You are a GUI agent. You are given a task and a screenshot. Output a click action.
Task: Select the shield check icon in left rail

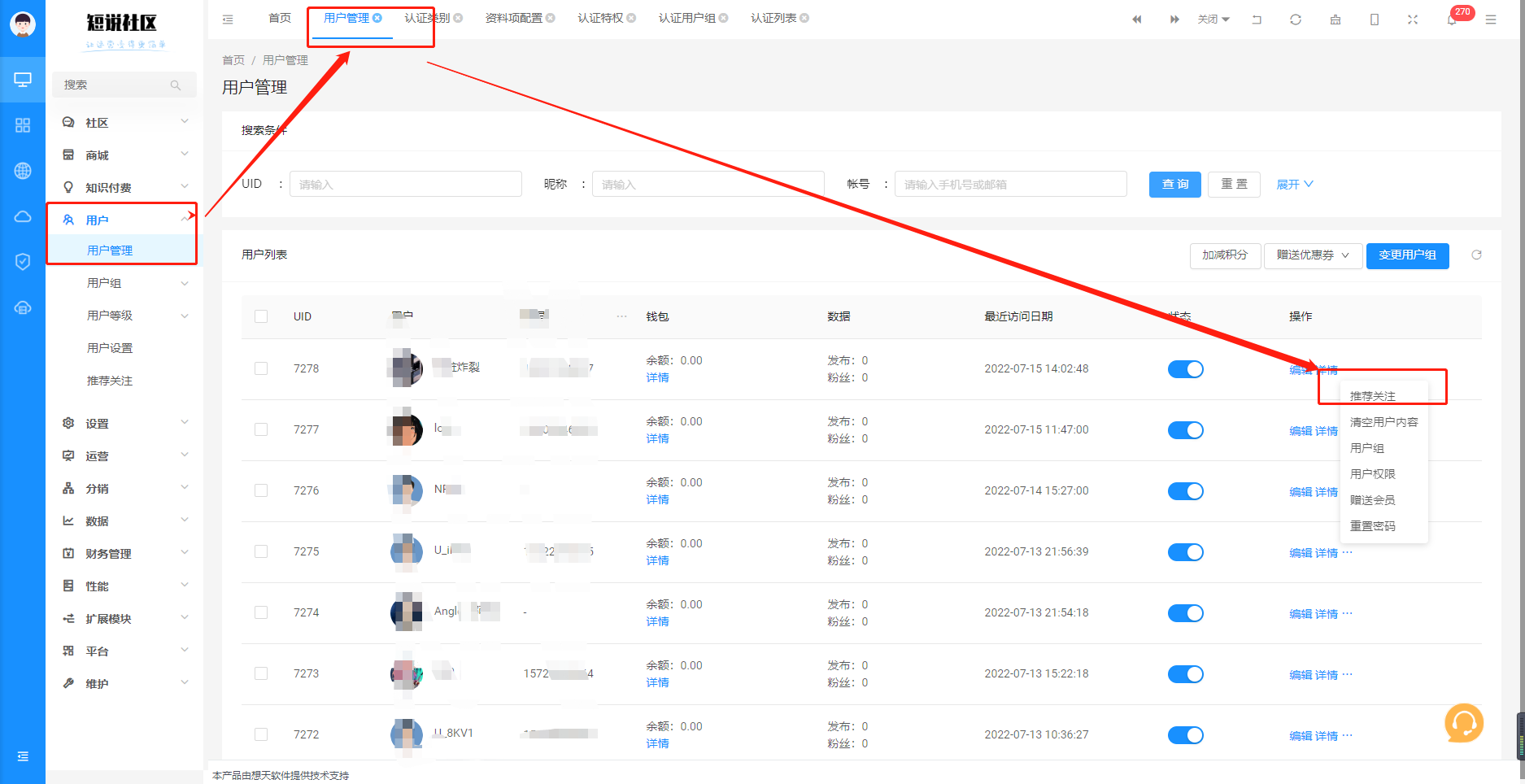[x=23, y=261]
